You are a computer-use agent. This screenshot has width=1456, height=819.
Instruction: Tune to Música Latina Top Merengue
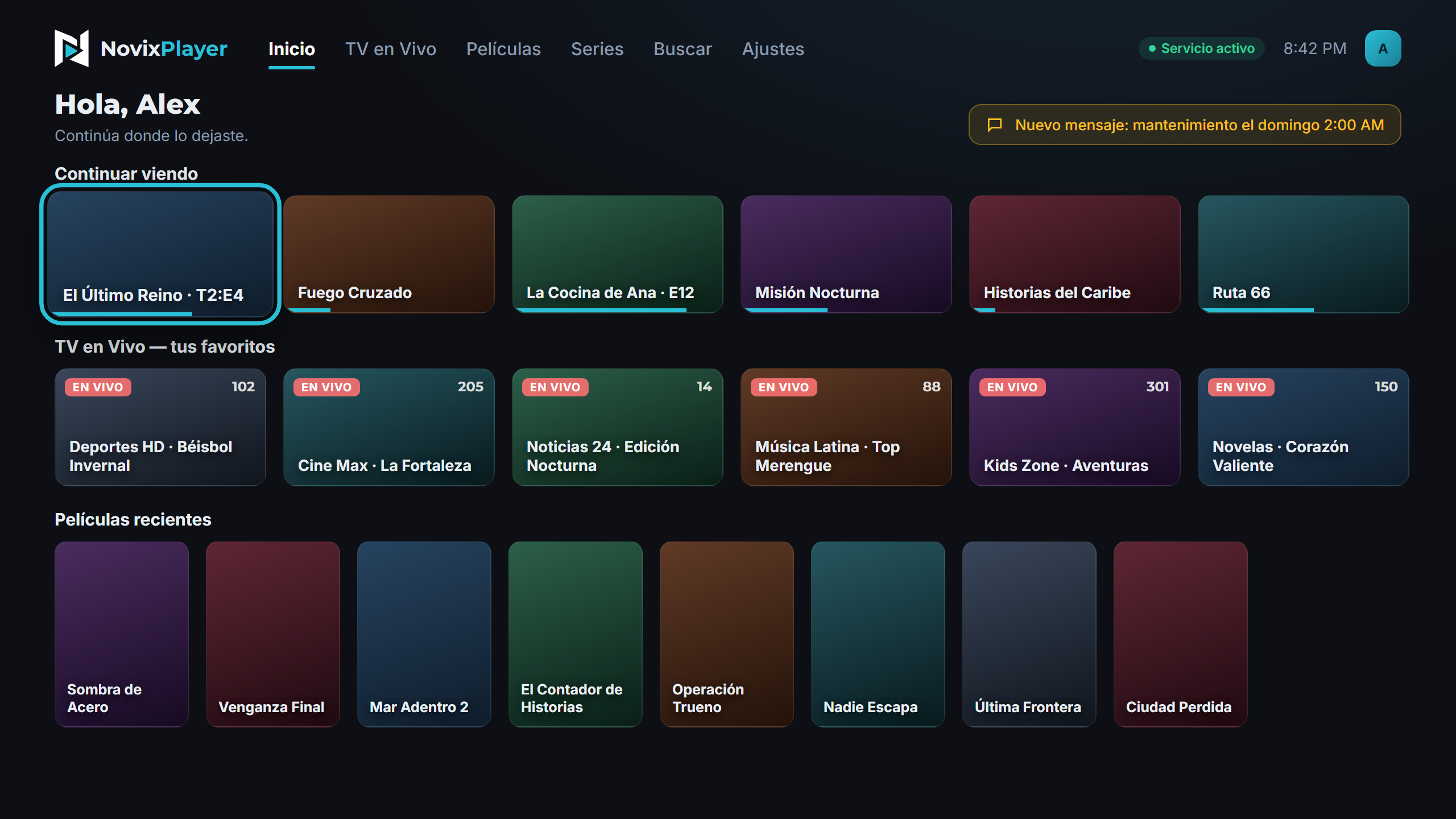point(846,427)
